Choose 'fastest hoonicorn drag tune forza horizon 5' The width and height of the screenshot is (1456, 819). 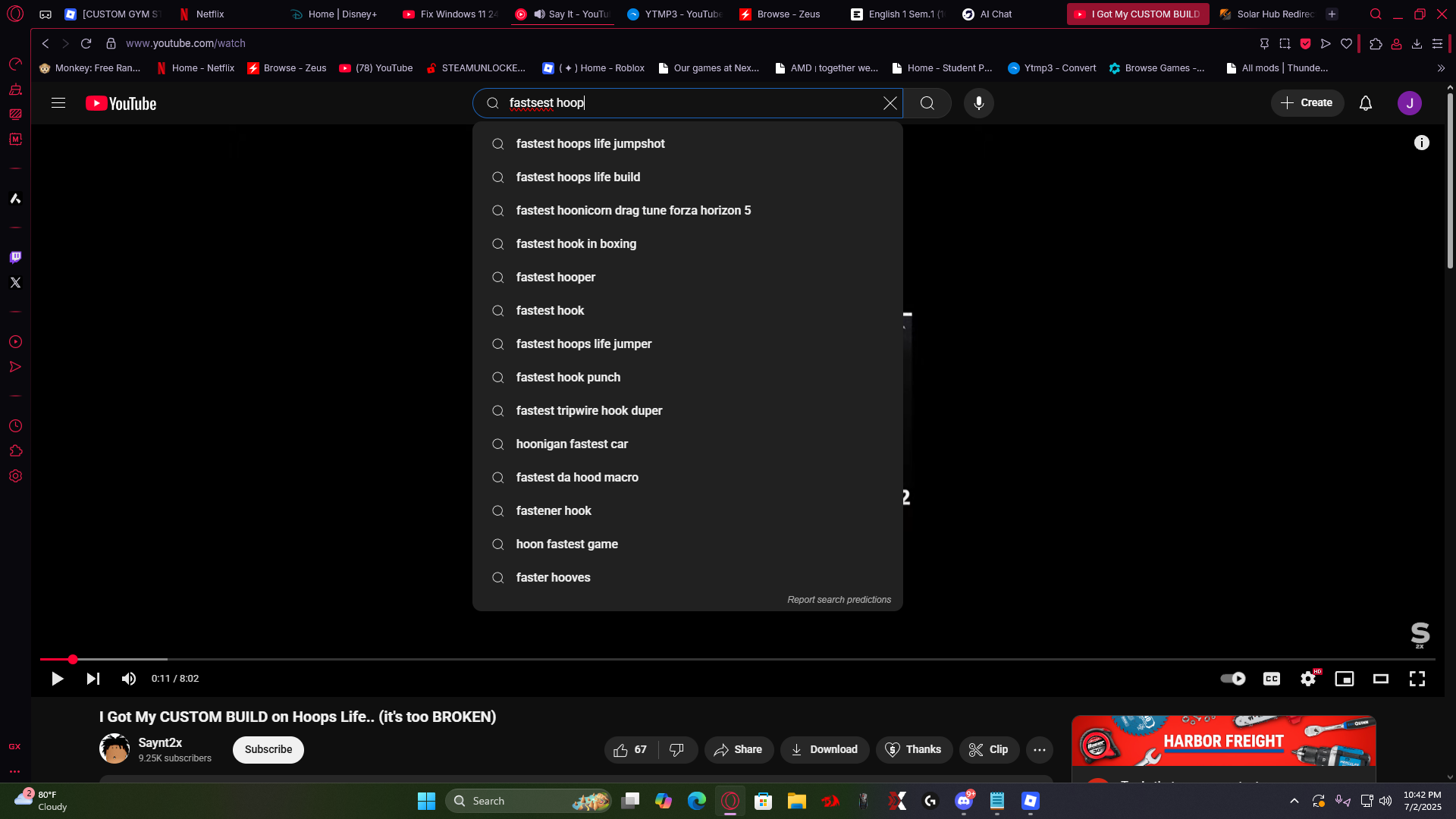click(x=688, y=211)
